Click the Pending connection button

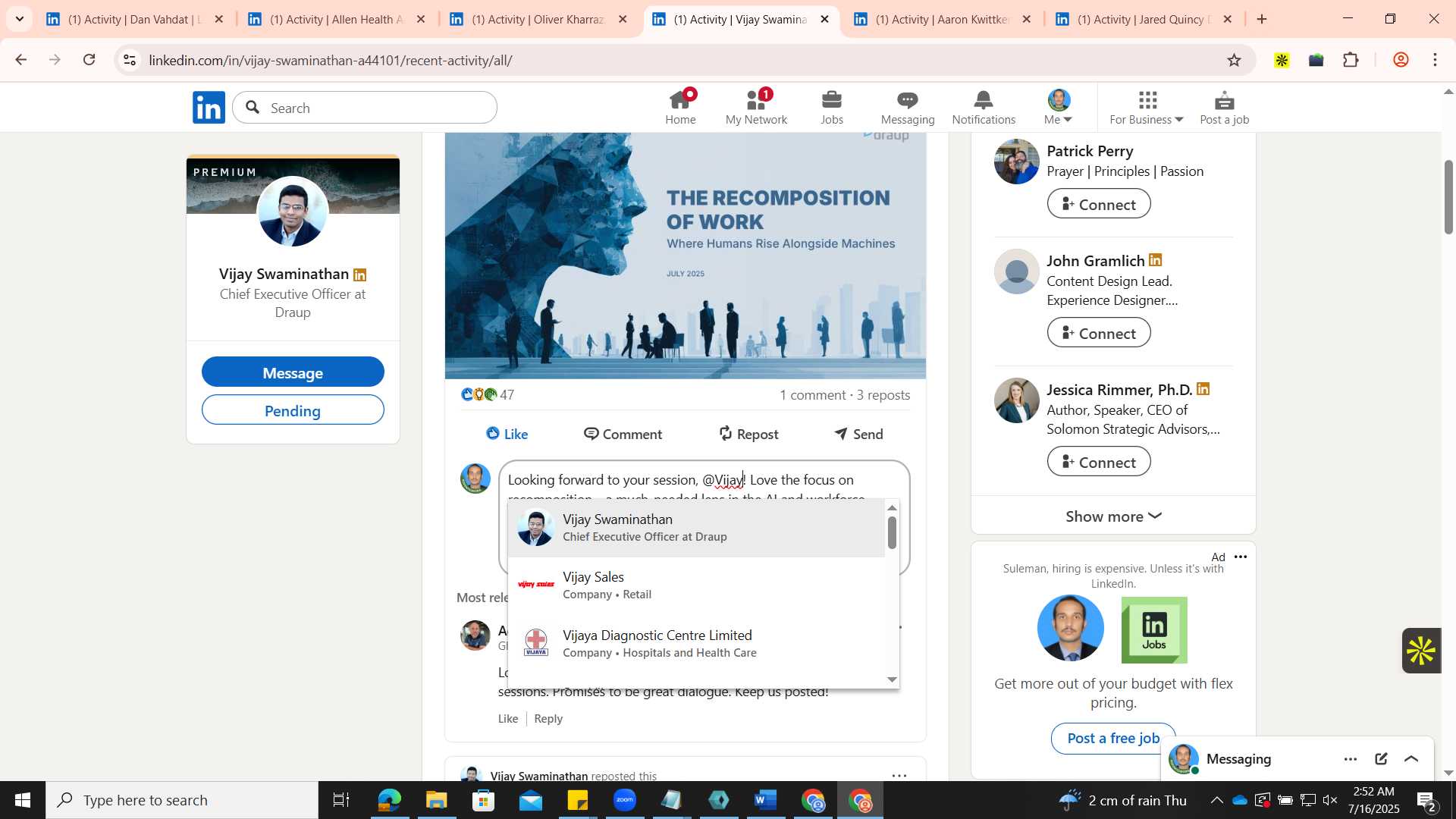click(293, 410)
